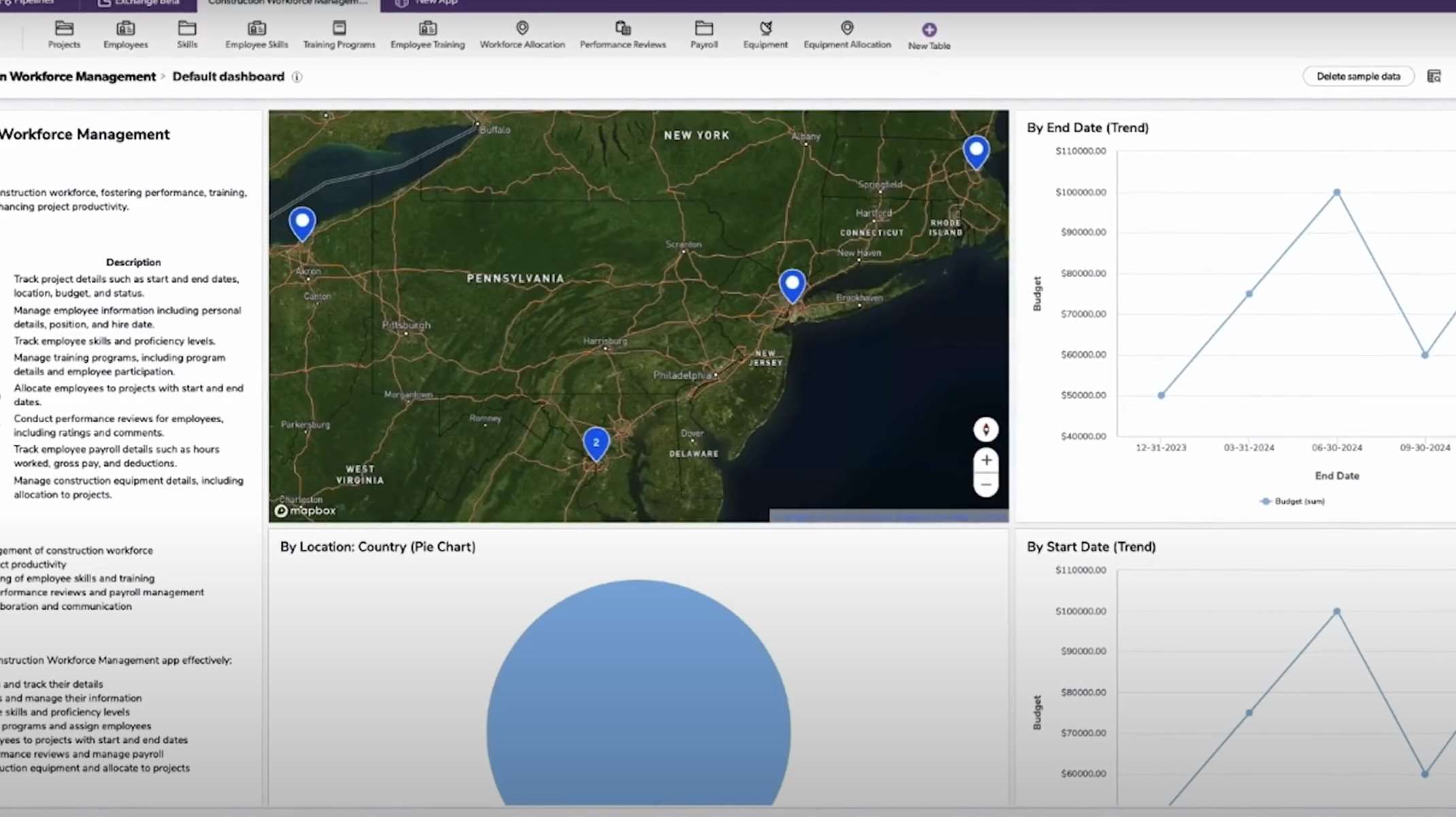Open the Employees table
Viewport: 1456px width, 817px height.
[x=125, y=34]
